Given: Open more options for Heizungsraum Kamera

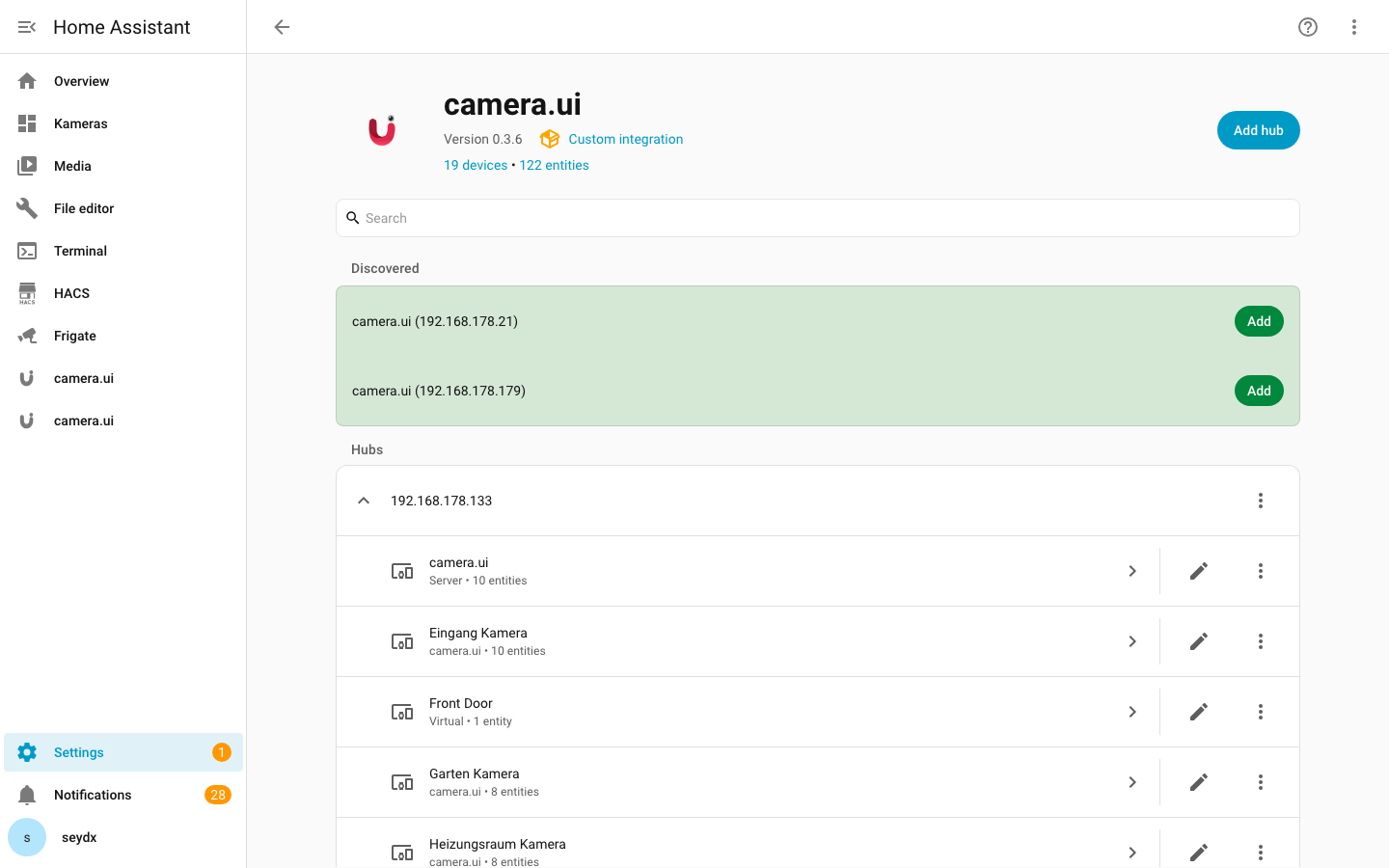Looking at the screenshot, I should (x=1261, y=853).
